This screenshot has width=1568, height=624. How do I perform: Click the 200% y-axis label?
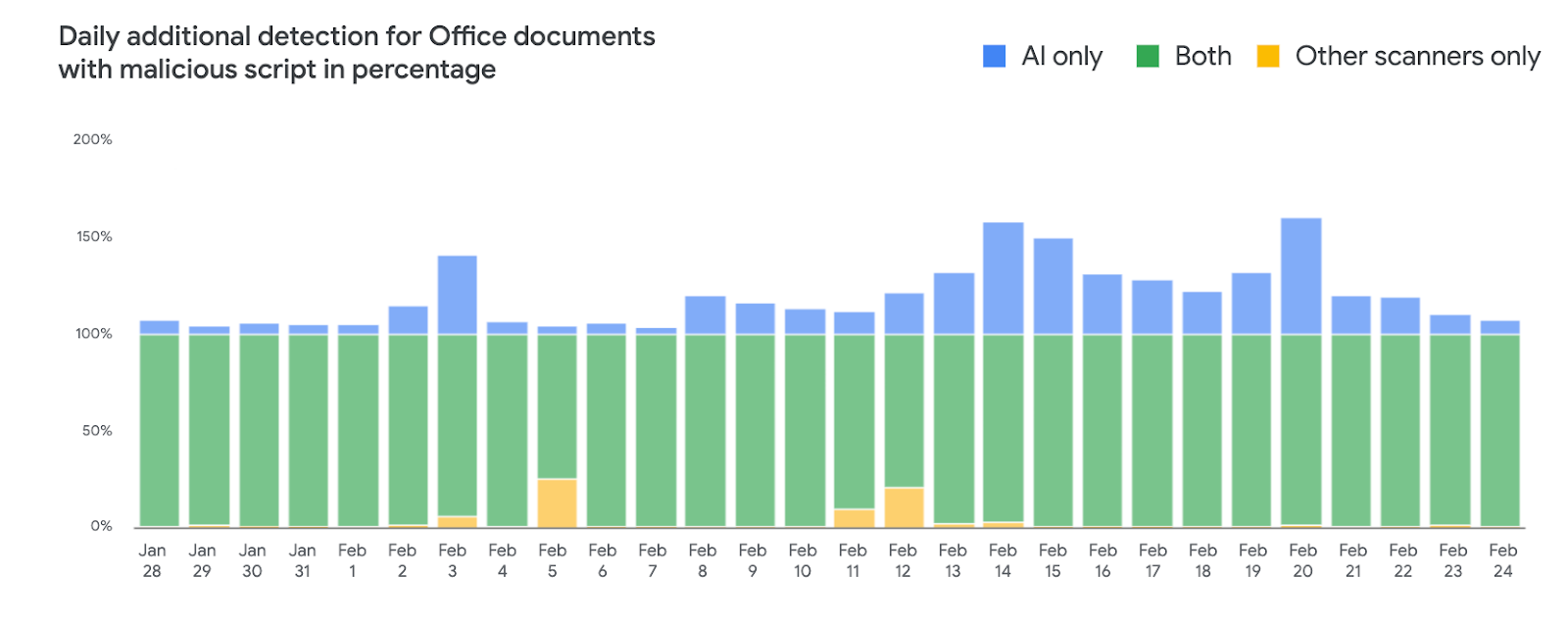click(x=92, y=140)
